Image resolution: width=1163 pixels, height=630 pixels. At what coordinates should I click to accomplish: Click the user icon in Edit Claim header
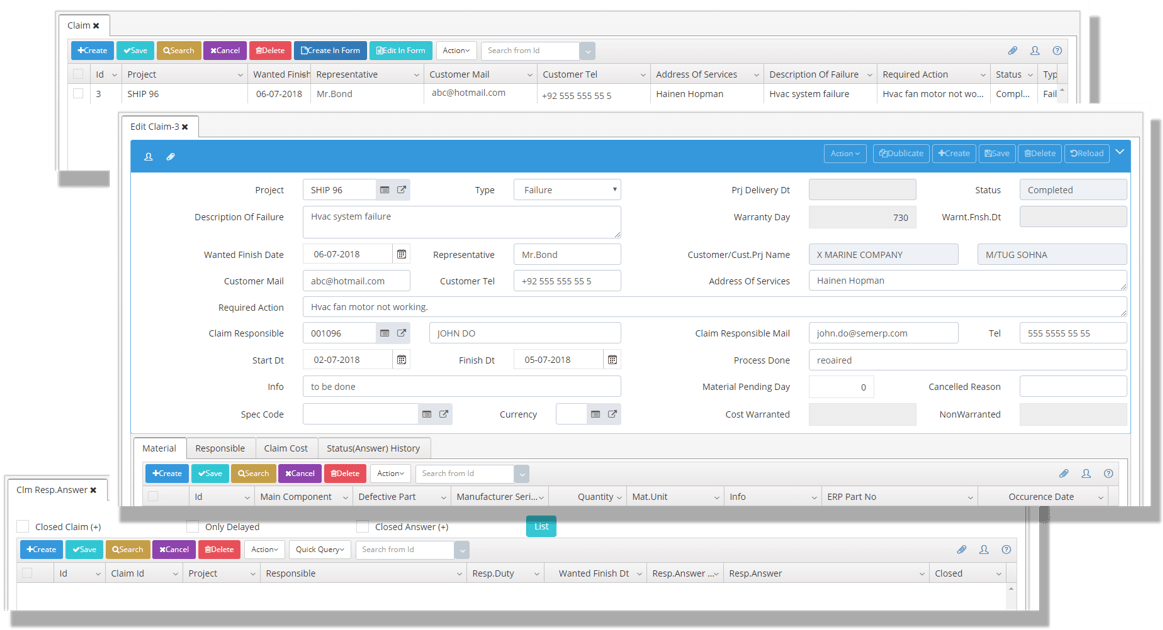click(148, 157)
